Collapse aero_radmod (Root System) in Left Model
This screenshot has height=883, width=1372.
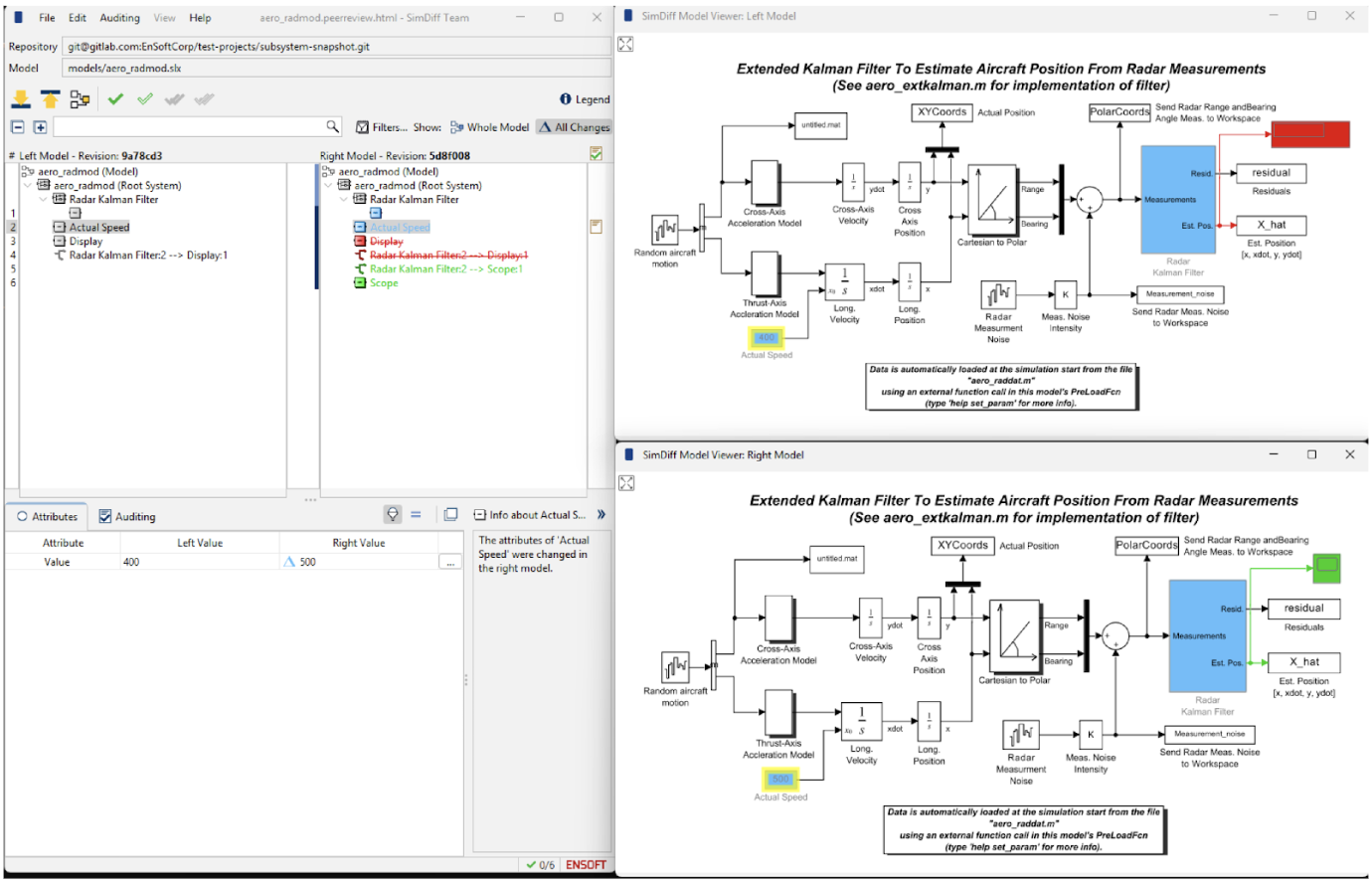point(28,186)
